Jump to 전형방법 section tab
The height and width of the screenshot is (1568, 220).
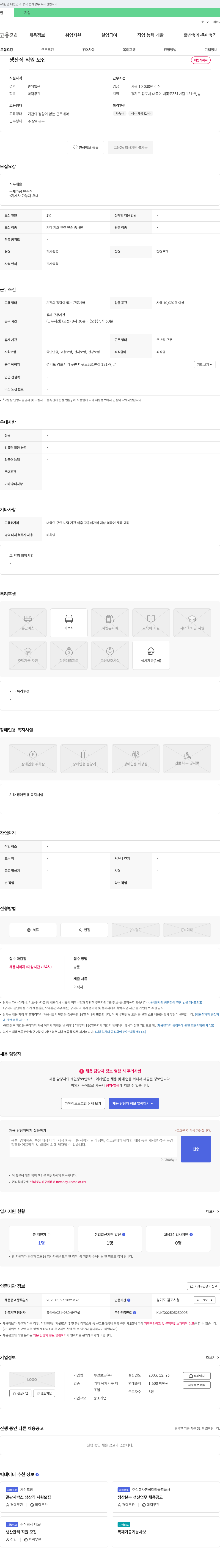pos(170,50)
